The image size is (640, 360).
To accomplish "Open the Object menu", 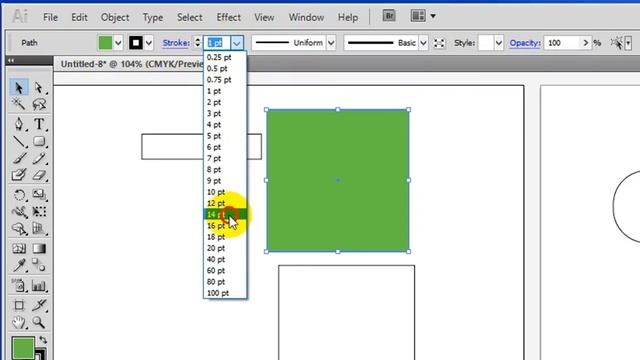I will tap(115, 17).
